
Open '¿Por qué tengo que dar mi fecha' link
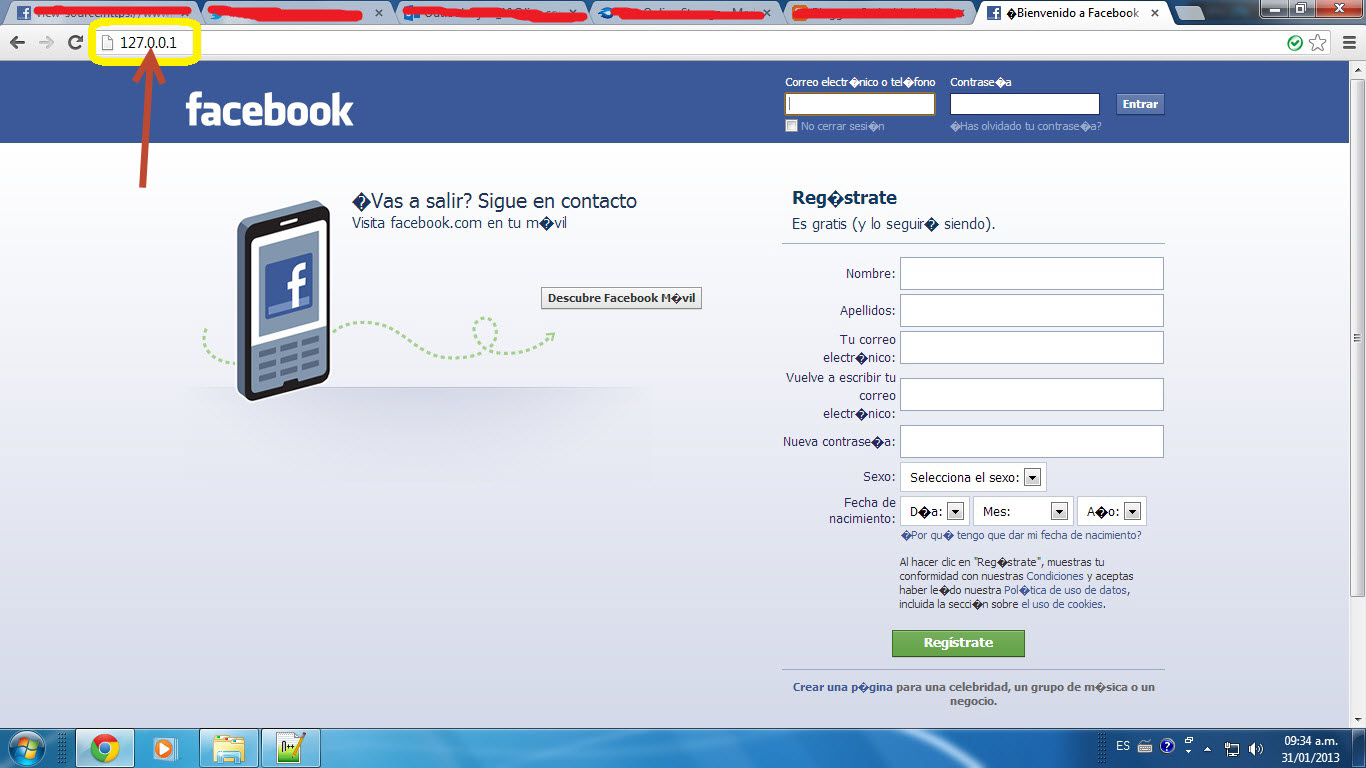pos(1021,535)
